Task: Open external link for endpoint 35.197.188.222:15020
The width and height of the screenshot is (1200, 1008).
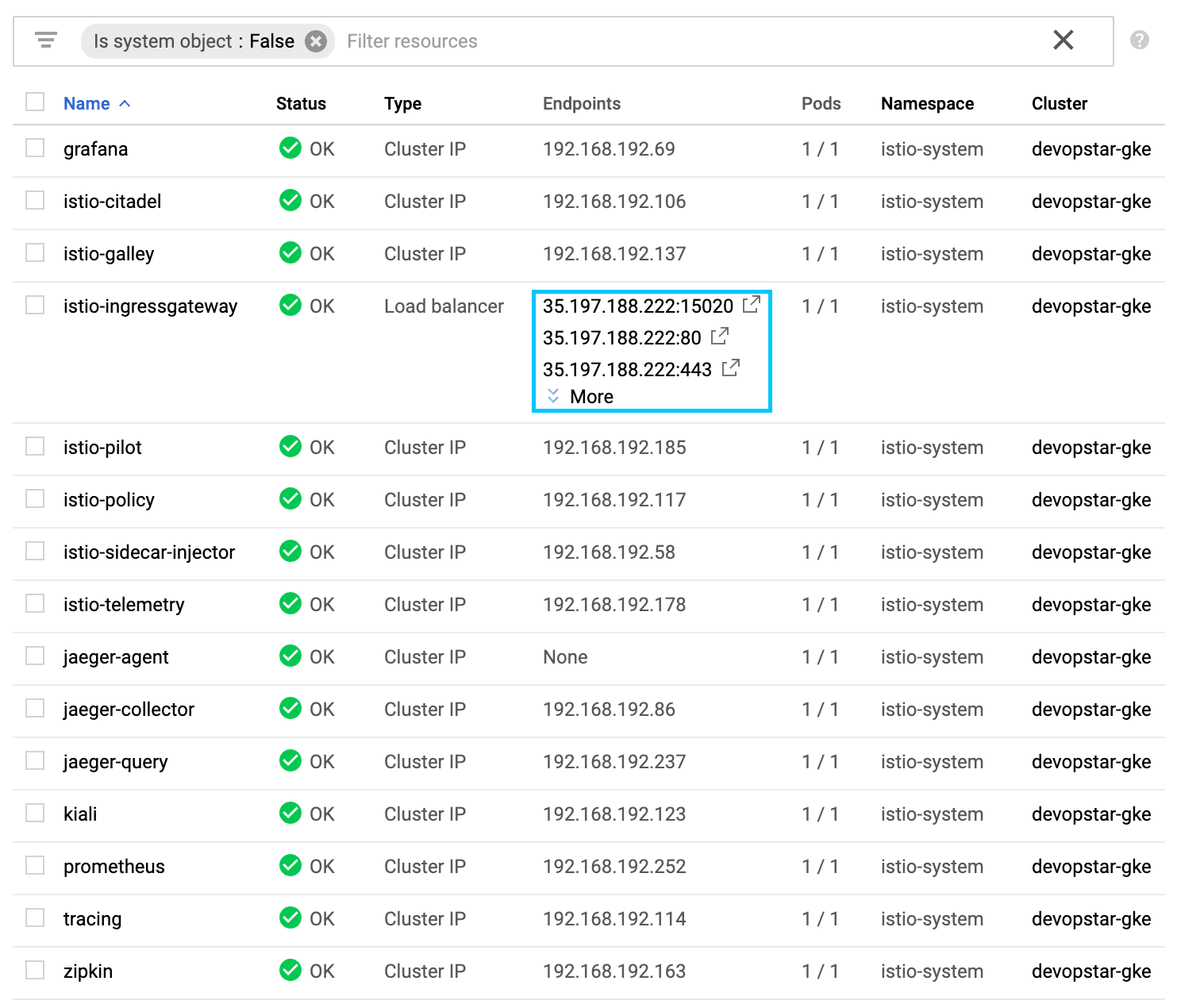Action: click(751, 305)
